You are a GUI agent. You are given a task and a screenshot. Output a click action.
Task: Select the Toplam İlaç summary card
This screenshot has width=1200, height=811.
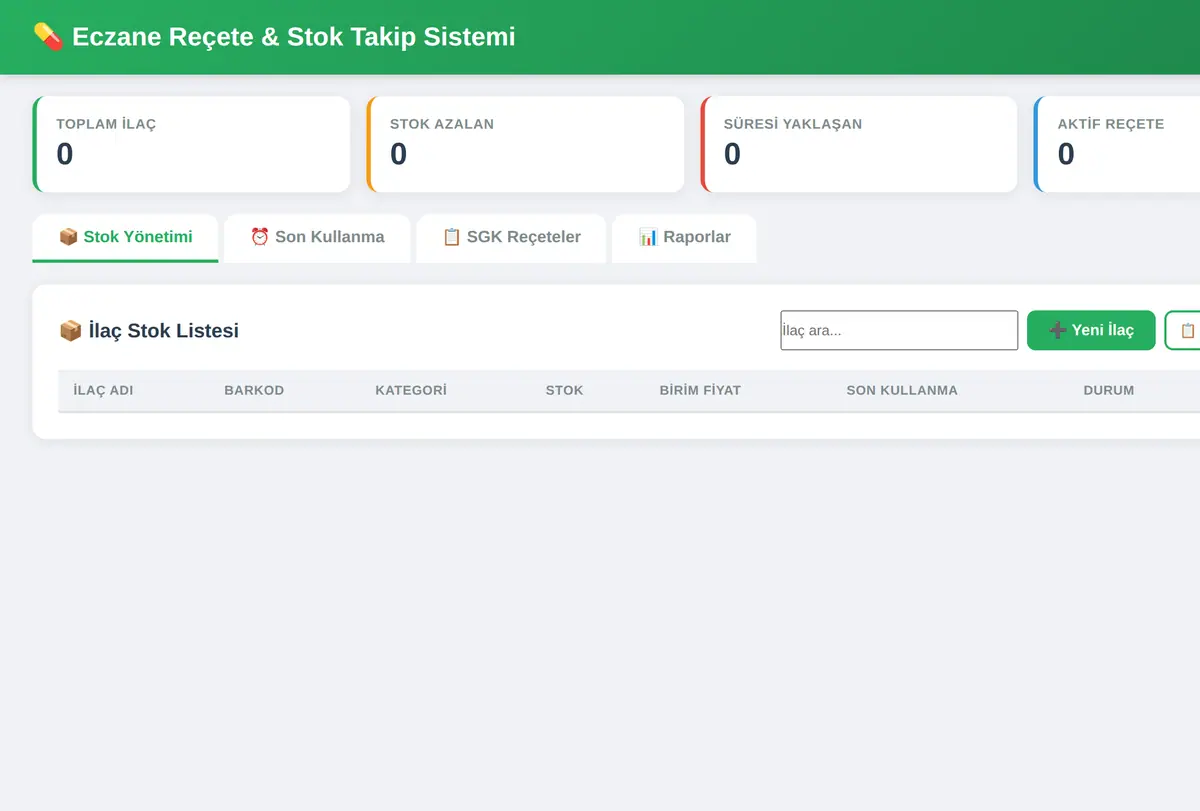[191, 144]
